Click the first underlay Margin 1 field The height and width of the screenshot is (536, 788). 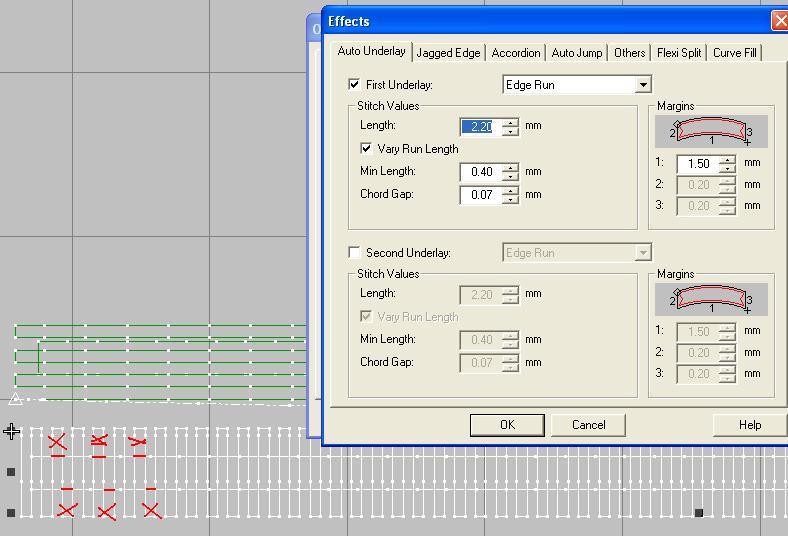click(698, 164)
